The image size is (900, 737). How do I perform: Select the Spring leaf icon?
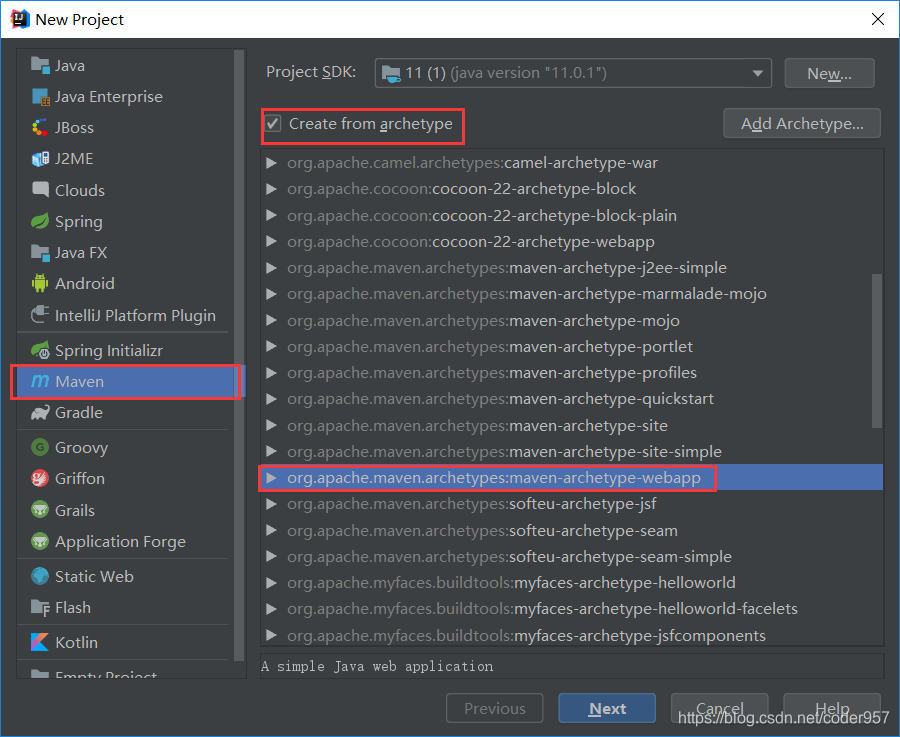40,222
